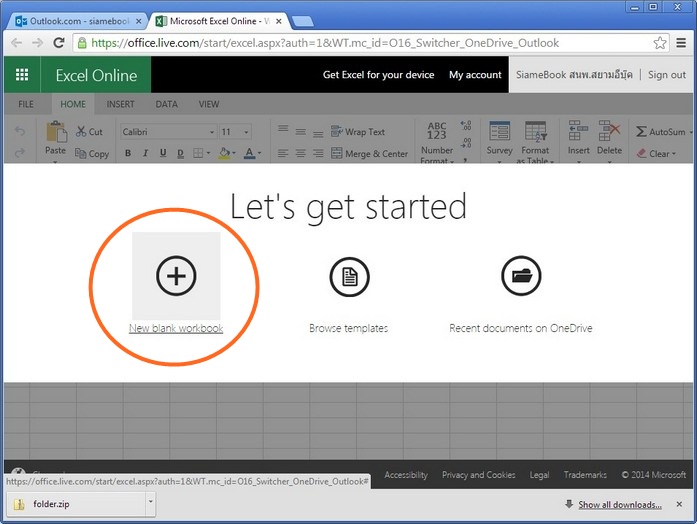697x524 pixels.
Task: Click the Center align icon
Action: click(x=300, y=153)
